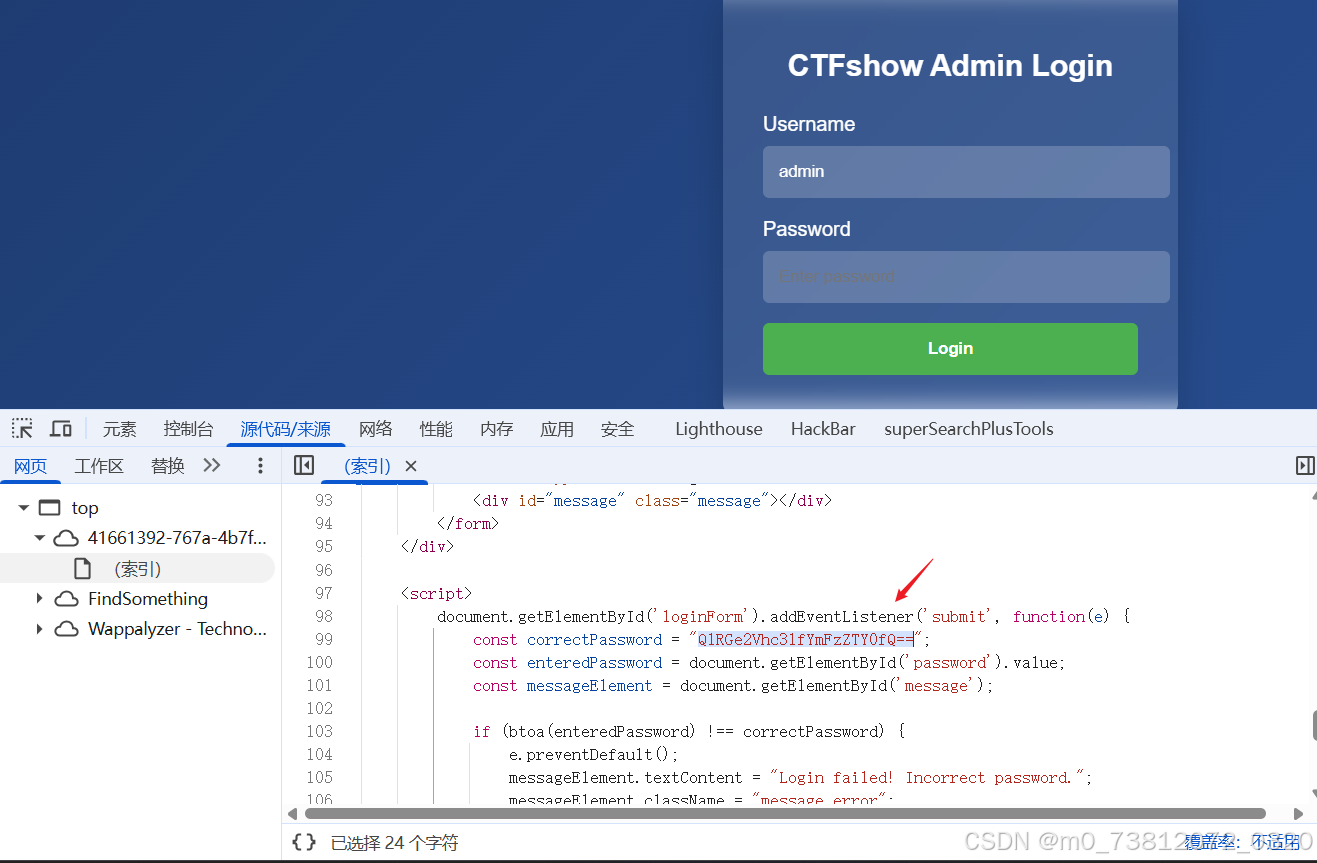The image size is (1317, 863).
Task: Select the (索引) file in the tree
Action: 137,569
